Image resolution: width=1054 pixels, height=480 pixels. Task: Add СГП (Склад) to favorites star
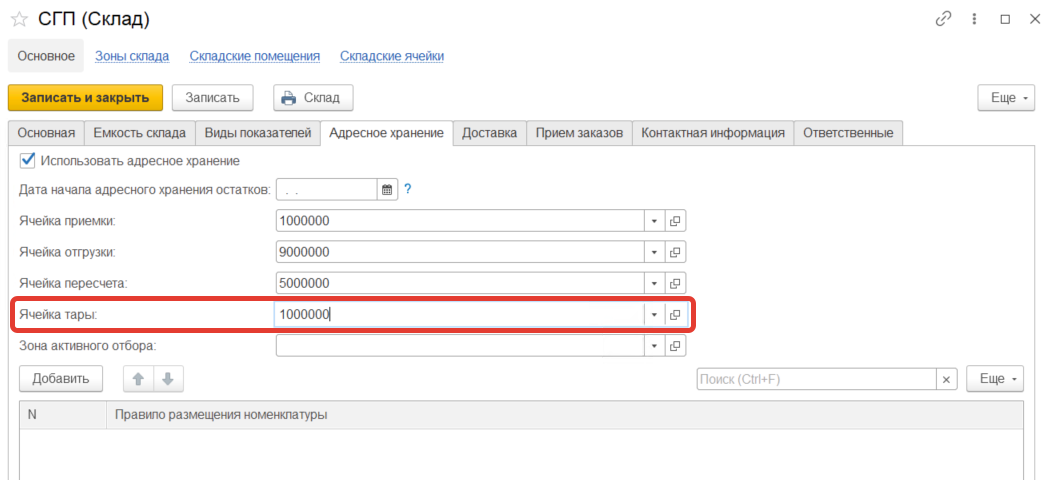pos(19,19)
